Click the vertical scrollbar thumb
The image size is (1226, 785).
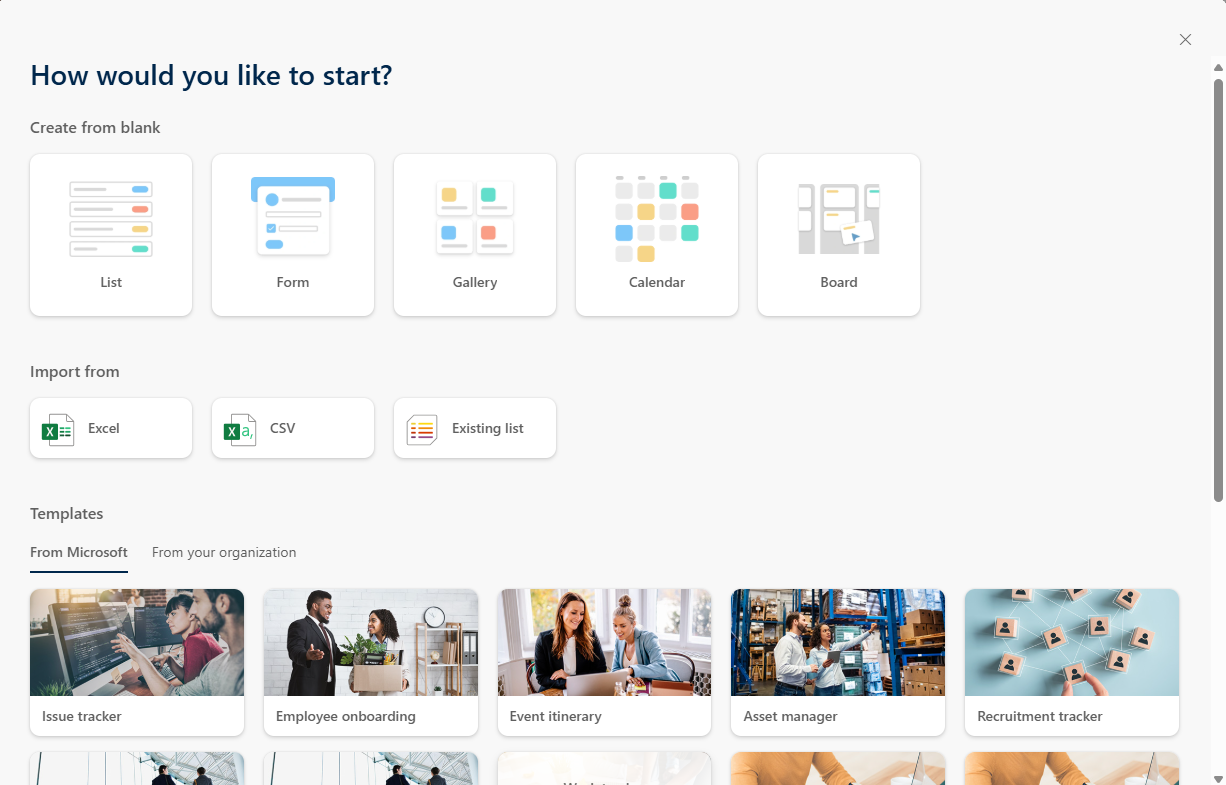pos(1218,290)
